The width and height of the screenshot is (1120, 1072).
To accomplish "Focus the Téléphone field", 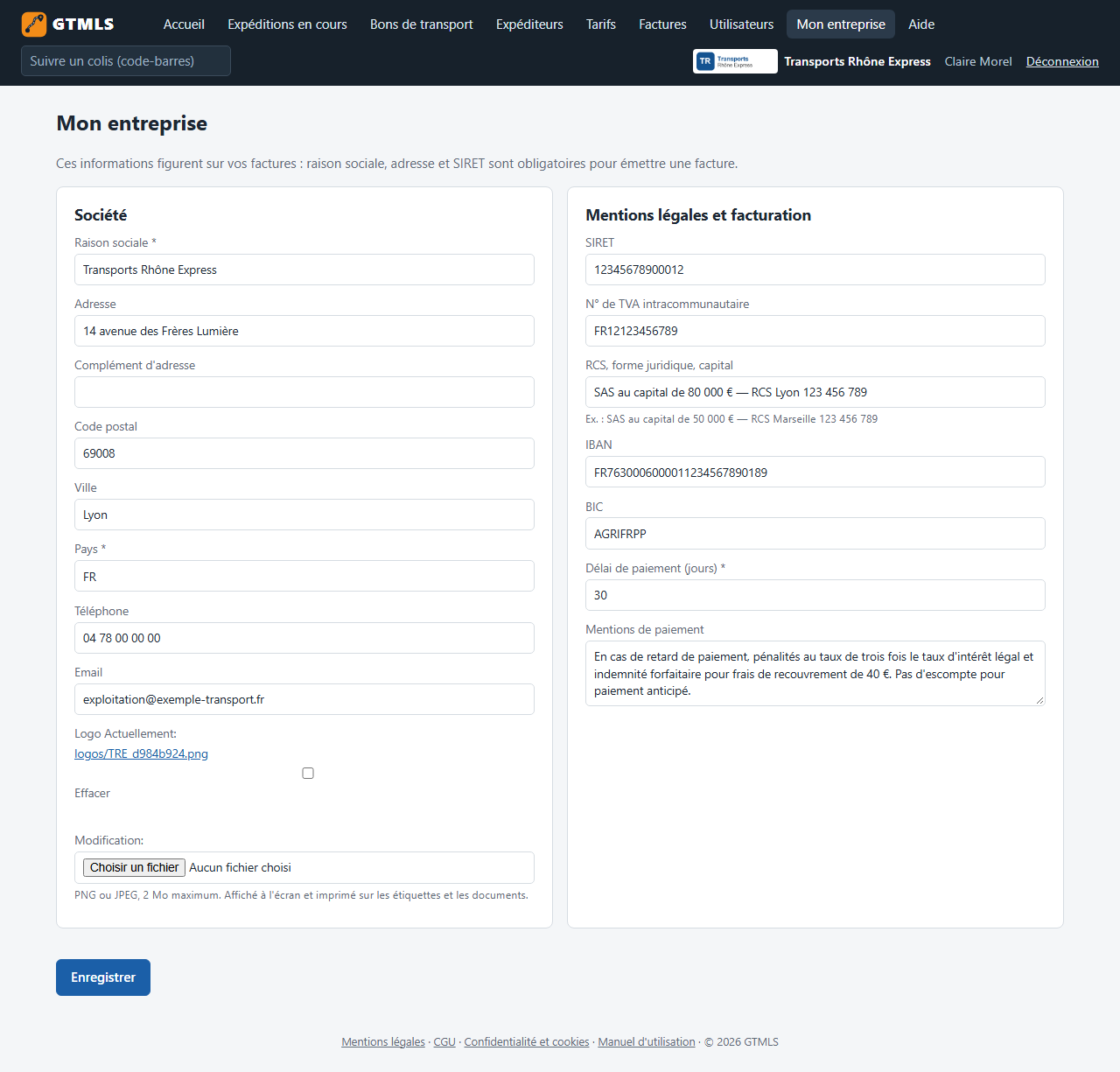I will (304, 638).
